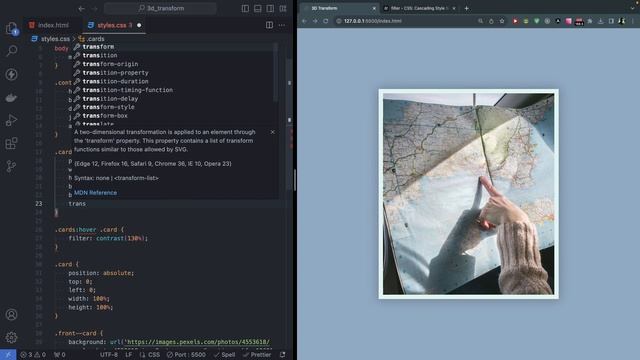This screenshot has height=360, width=640.
Task: Open the customize layout icon
Action: (x=283, y=8)
